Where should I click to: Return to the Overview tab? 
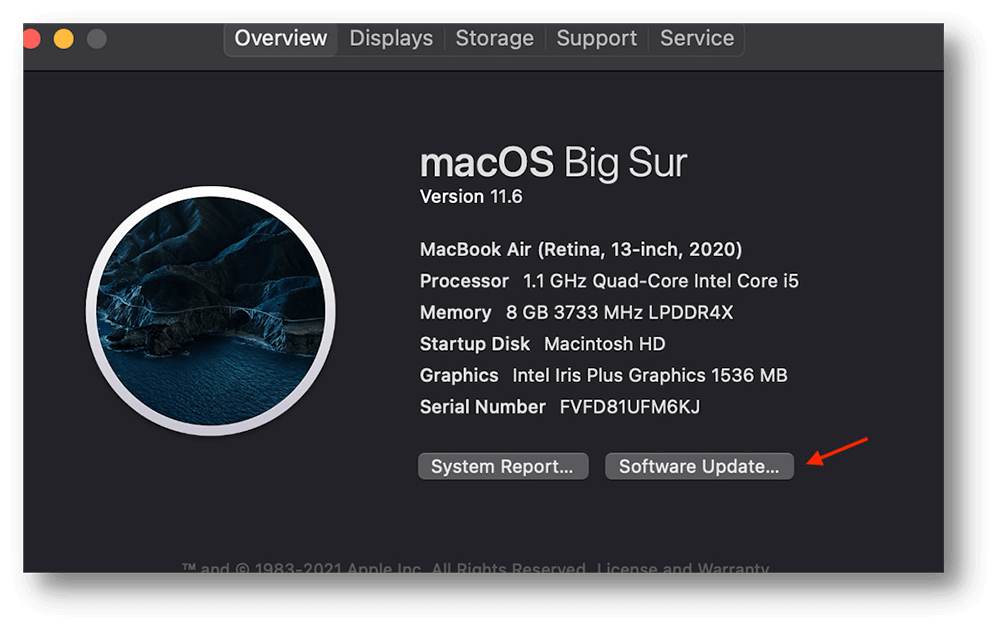(x=280, y=38)
